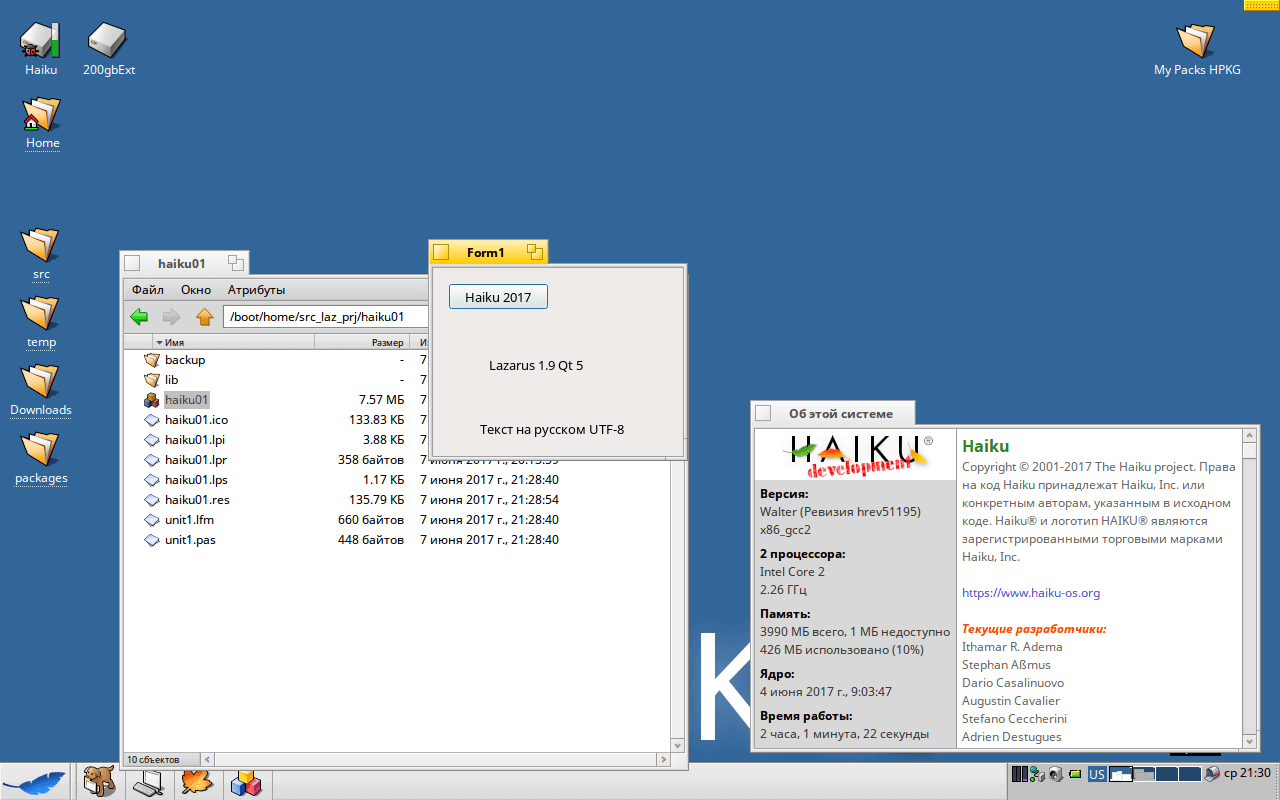1280x800 pixels.
Task: Click the Intel Core 2 processor text
Action: pos(792,572)
